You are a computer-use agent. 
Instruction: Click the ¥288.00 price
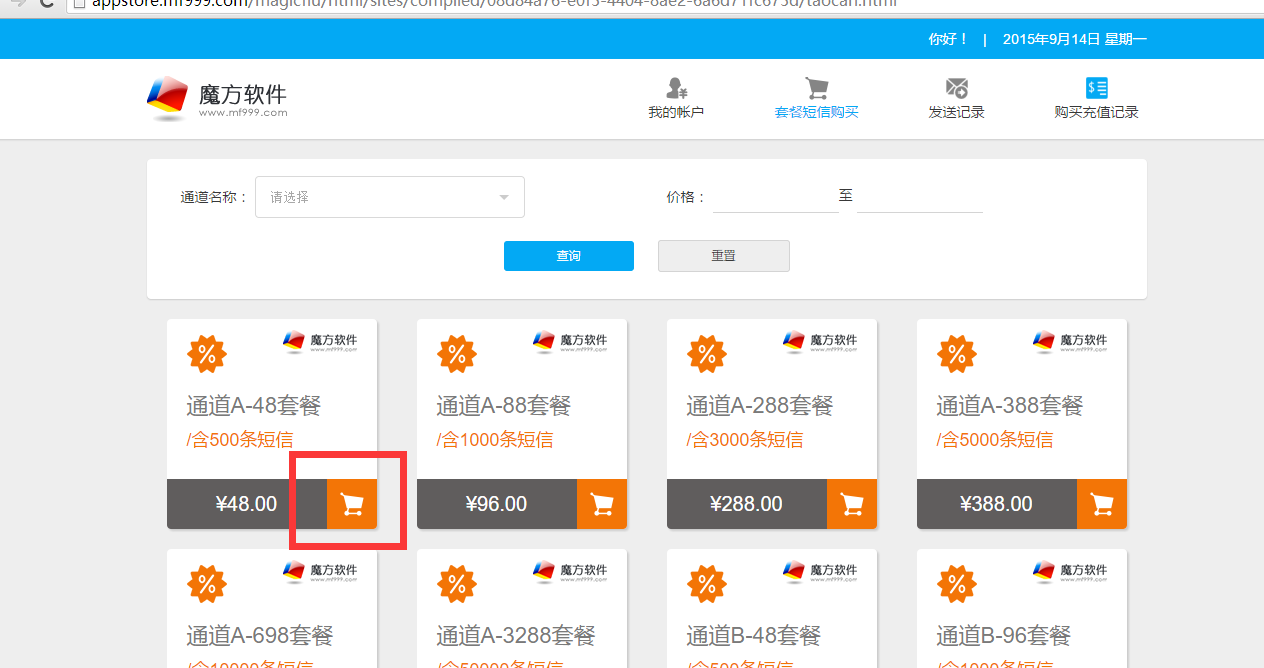[x=746, y=504]
